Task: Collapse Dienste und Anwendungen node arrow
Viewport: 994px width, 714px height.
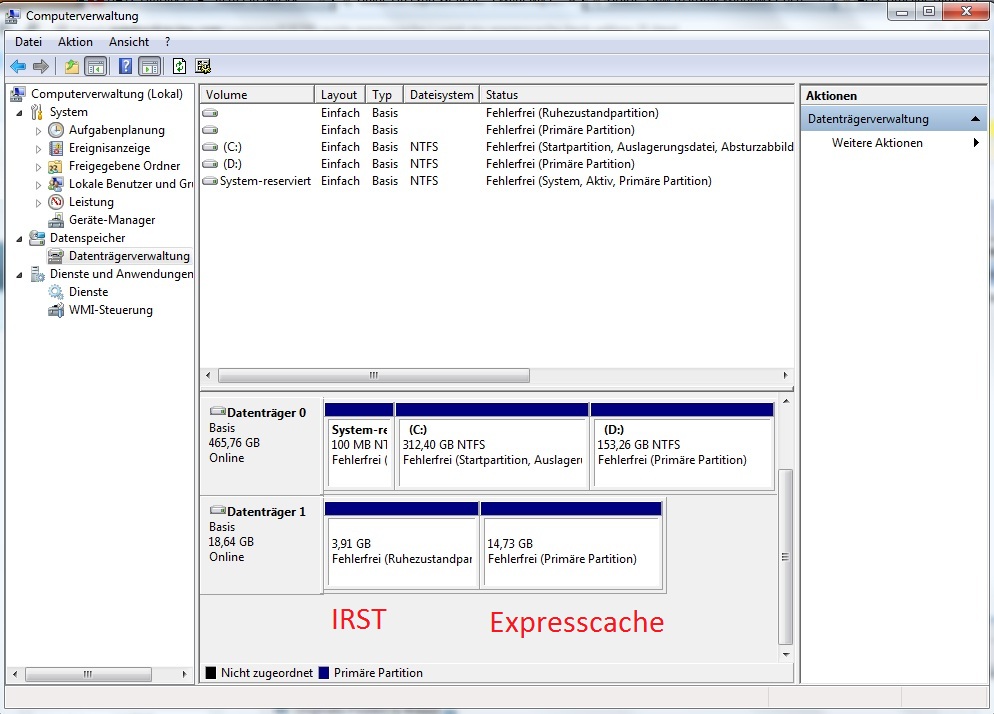Action: 19,275
